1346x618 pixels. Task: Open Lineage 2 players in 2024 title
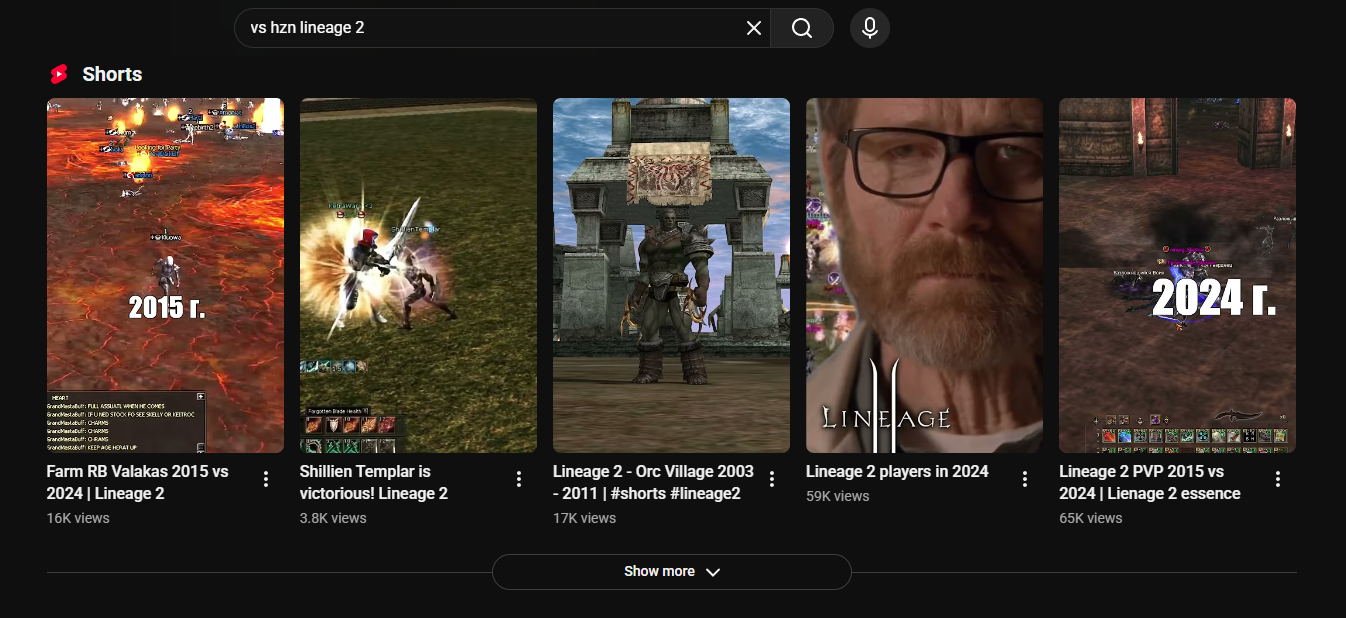pyautogui.click(x=897, y=472)
